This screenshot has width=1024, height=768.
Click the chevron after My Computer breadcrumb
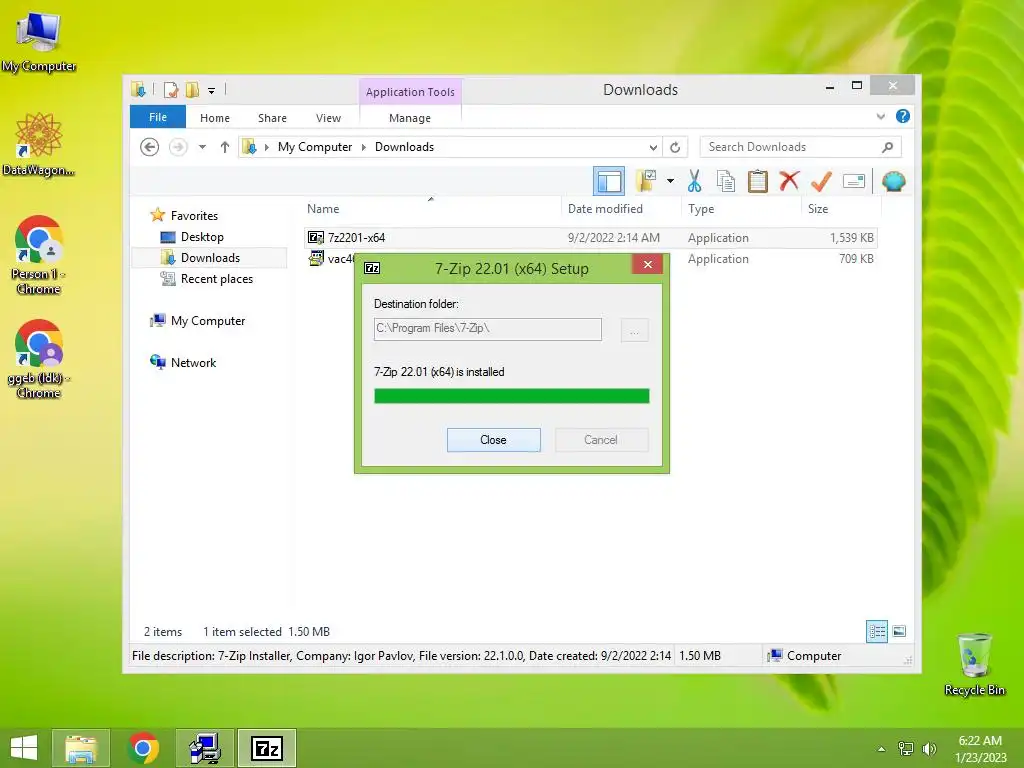coord(364,147)
